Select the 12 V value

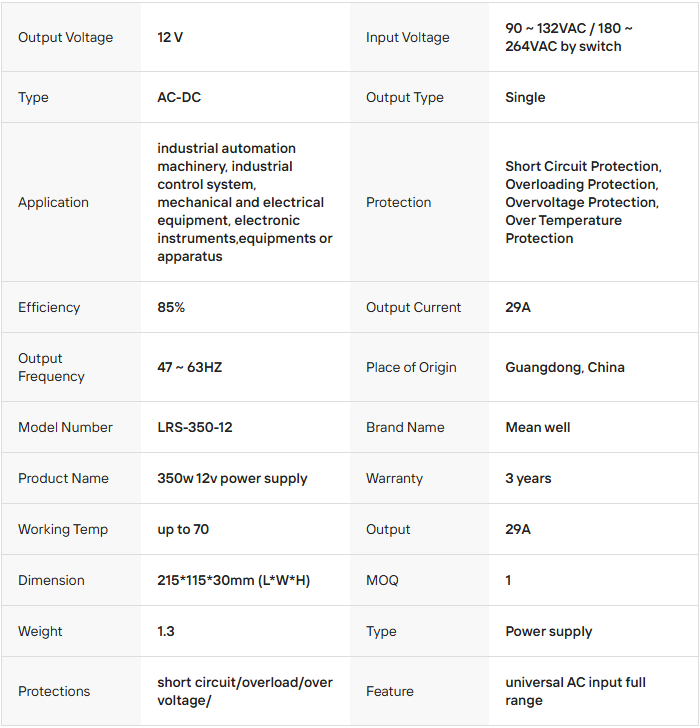click(x=170, y=38)
